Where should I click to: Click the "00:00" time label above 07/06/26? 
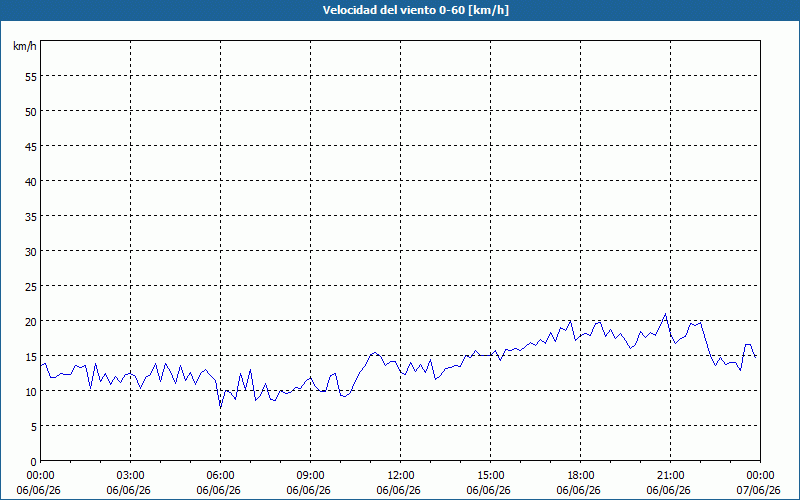[760, 476]
